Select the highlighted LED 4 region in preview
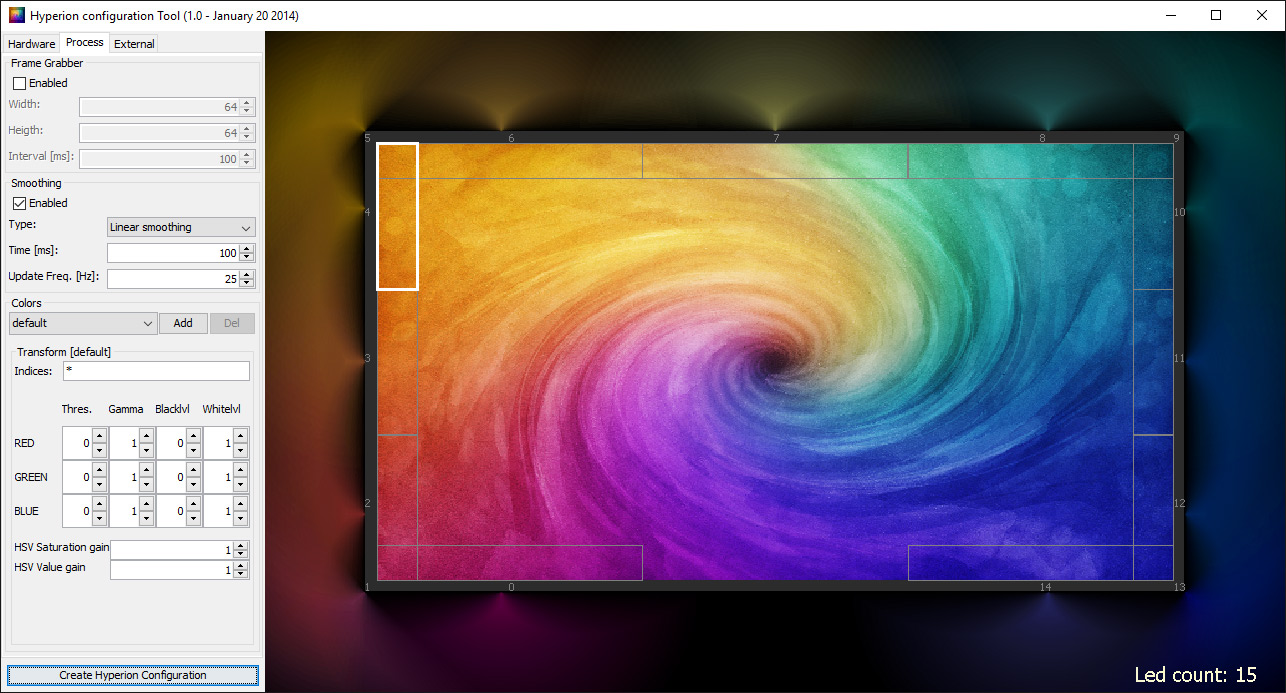The height and width of the screenshot is (693, 1286). 397,217
